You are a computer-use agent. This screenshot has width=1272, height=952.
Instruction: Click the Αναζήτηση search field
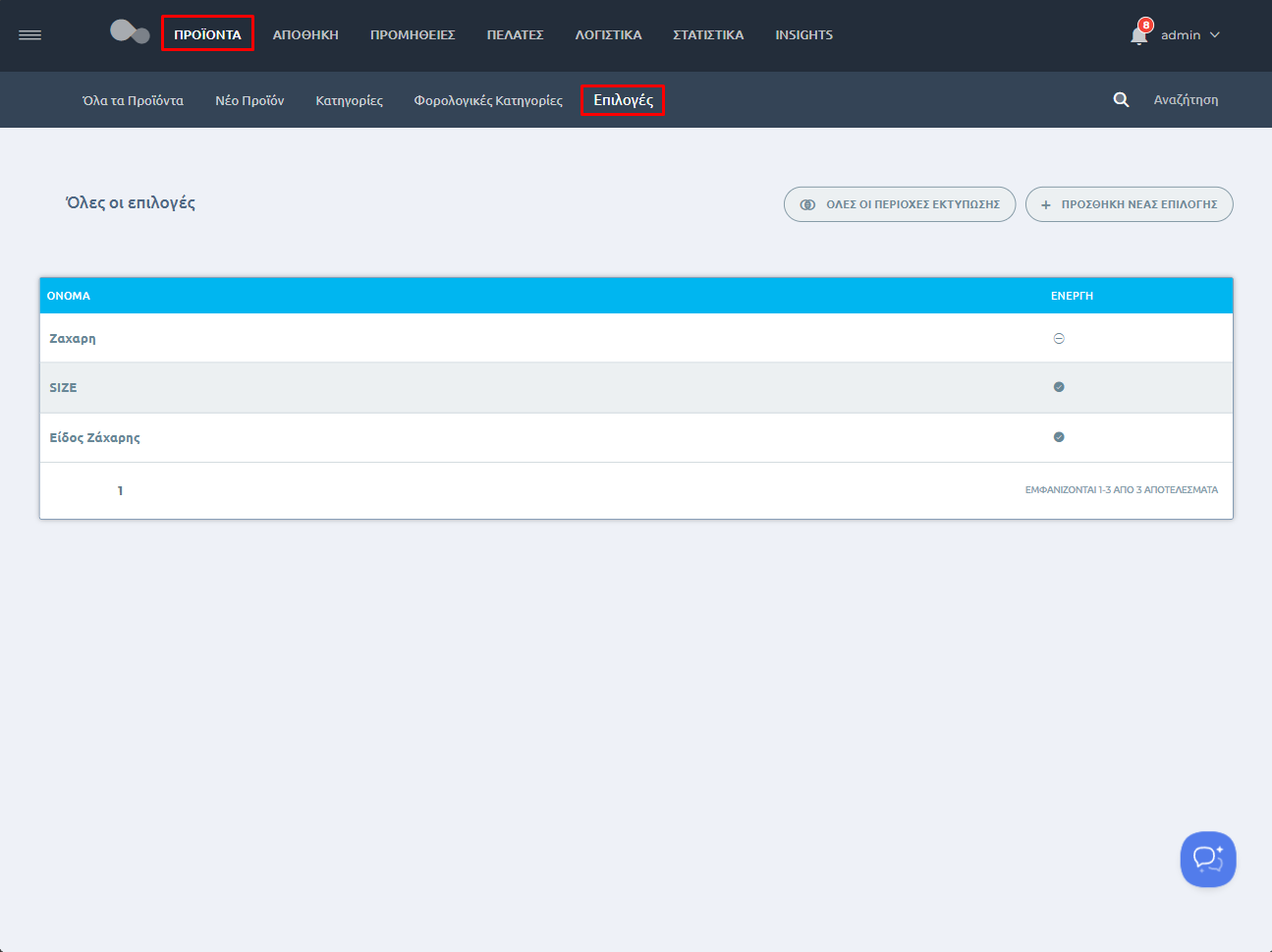tap(1186, 100)
